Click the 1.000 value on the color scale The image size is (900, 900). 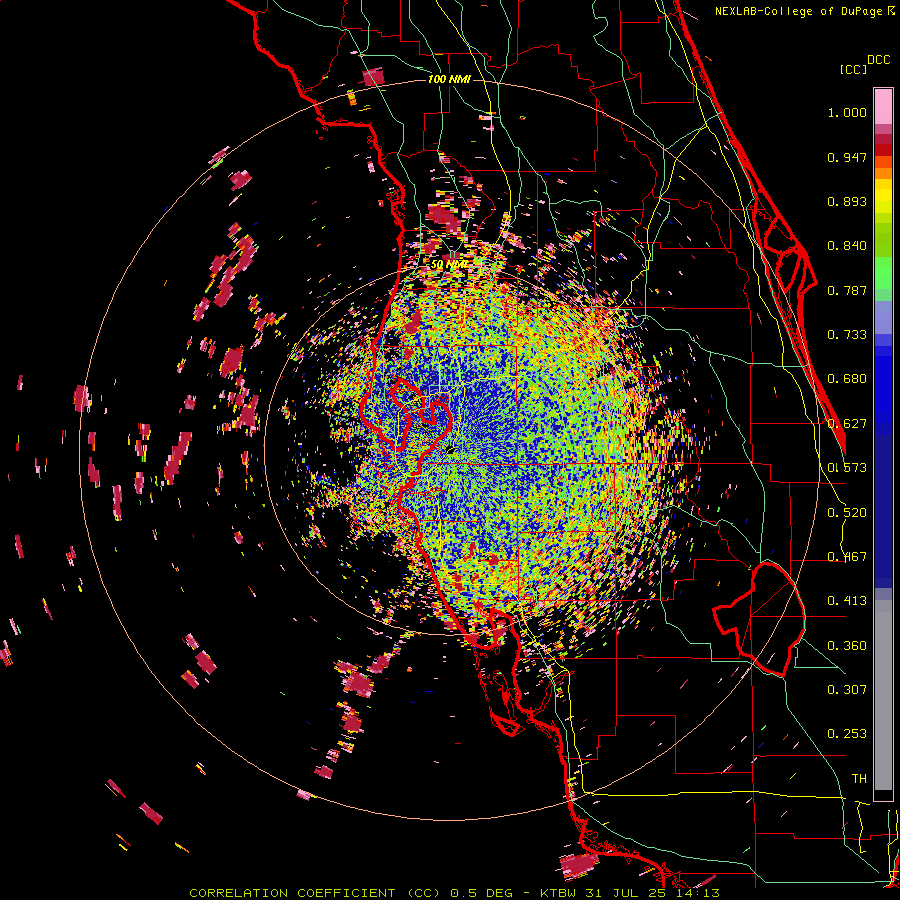click(847, 112)
